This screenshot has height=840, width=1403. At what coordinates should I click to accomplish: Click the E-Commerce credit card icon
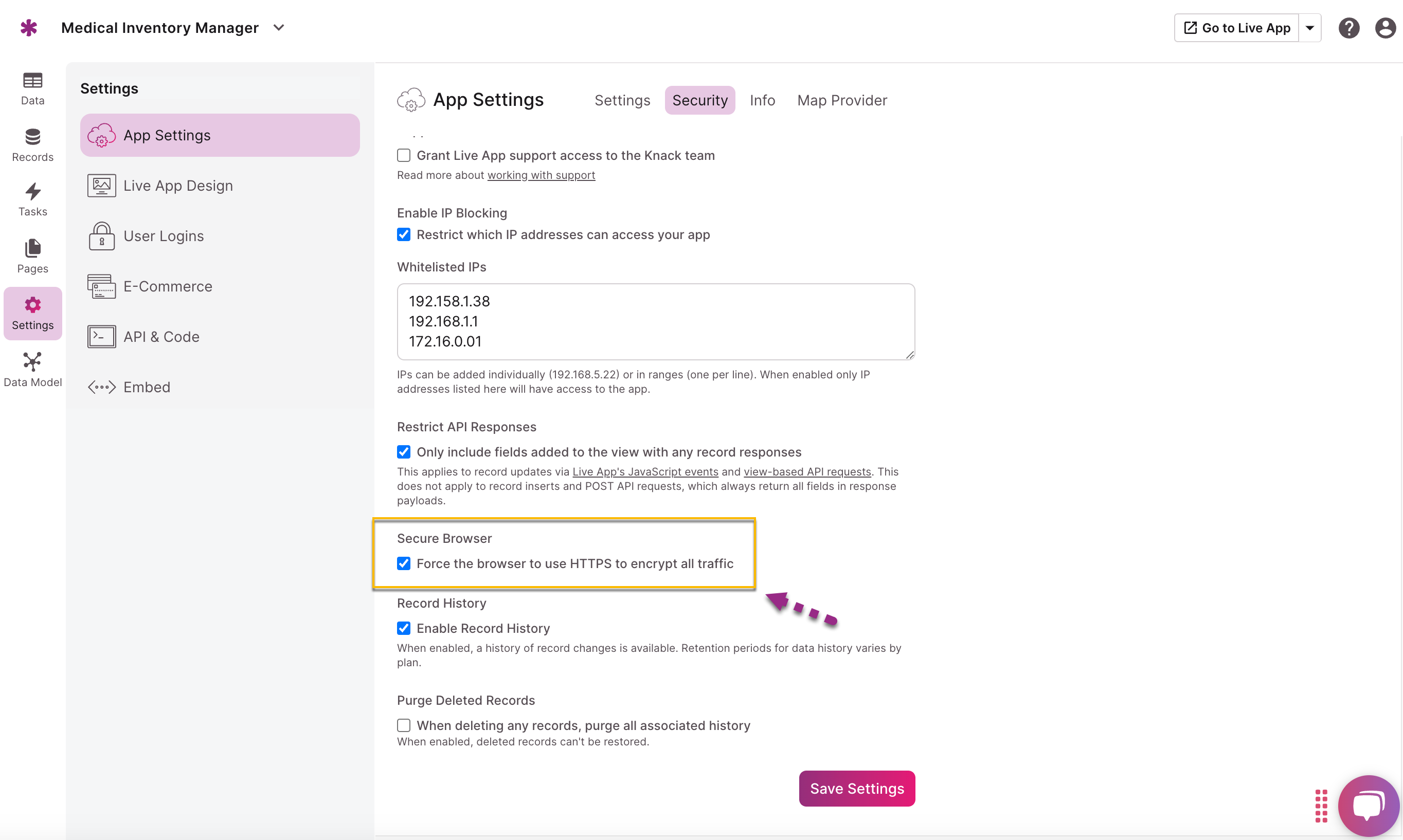pyautogui.click(x=101, y=286)
